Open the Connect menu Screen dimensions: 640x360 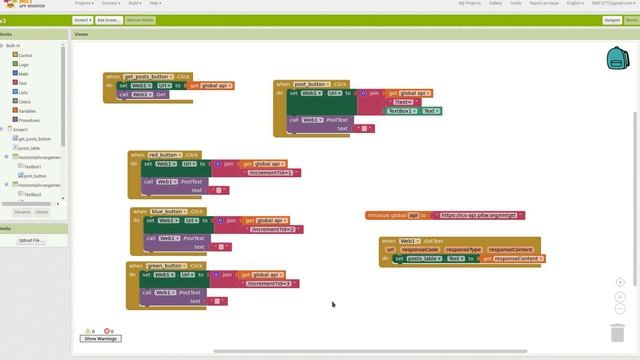tap(111, 3)
